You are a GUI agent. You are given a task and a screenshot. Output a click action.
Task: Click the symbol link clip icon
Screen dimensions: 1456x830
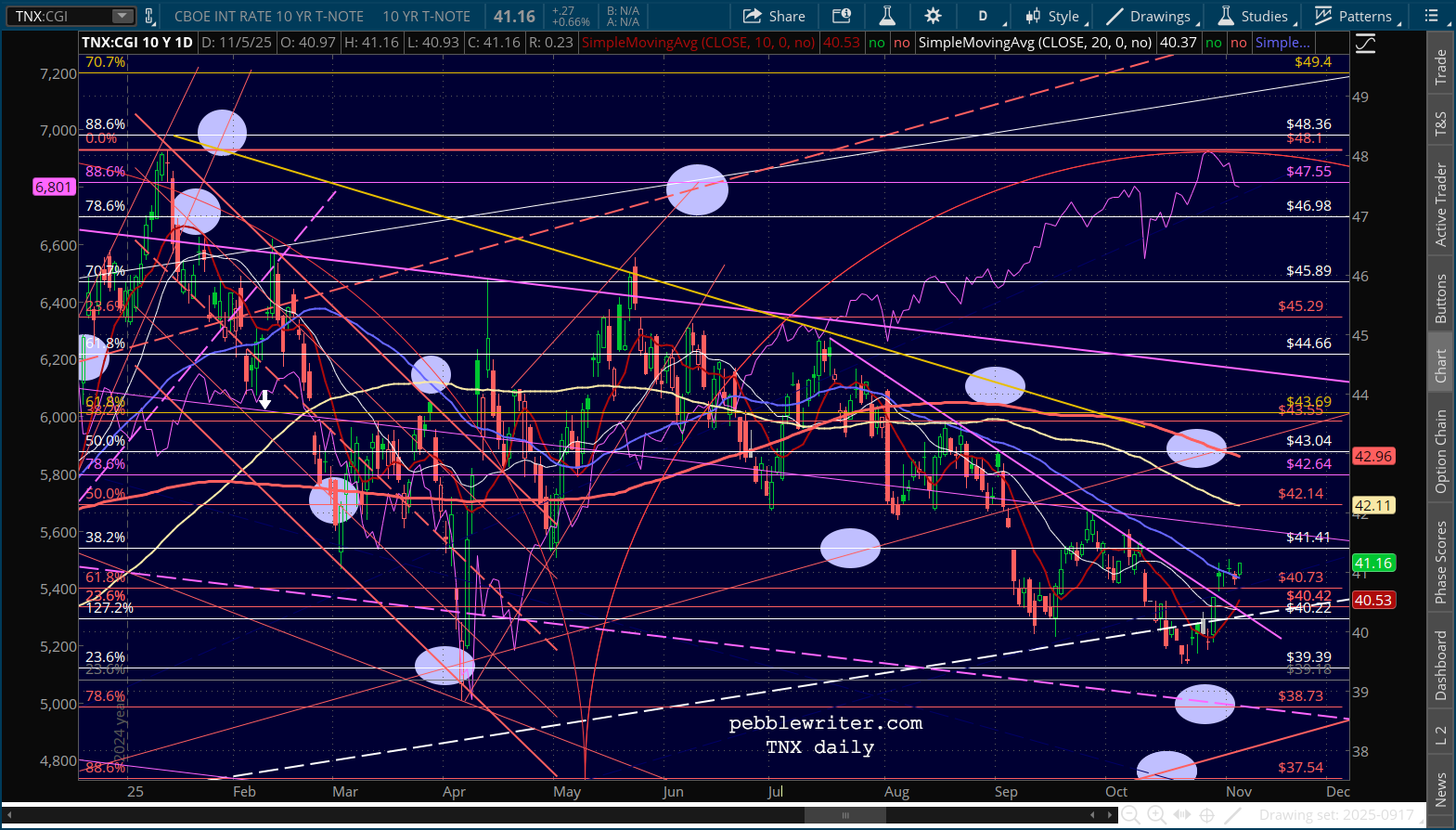click(x=149, y=16)
